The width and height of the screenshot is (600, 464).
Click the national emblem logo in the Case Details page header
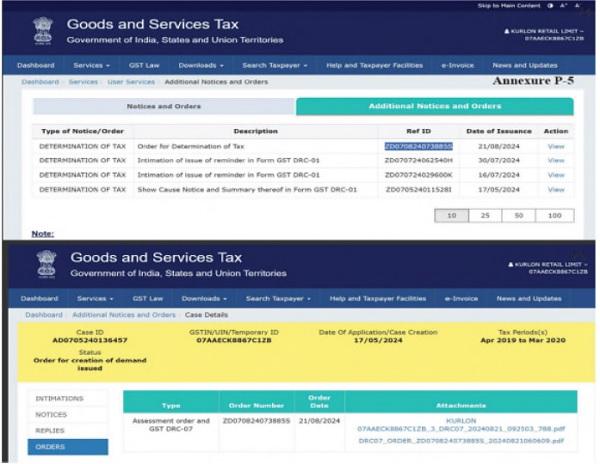(x=46, y=264)
